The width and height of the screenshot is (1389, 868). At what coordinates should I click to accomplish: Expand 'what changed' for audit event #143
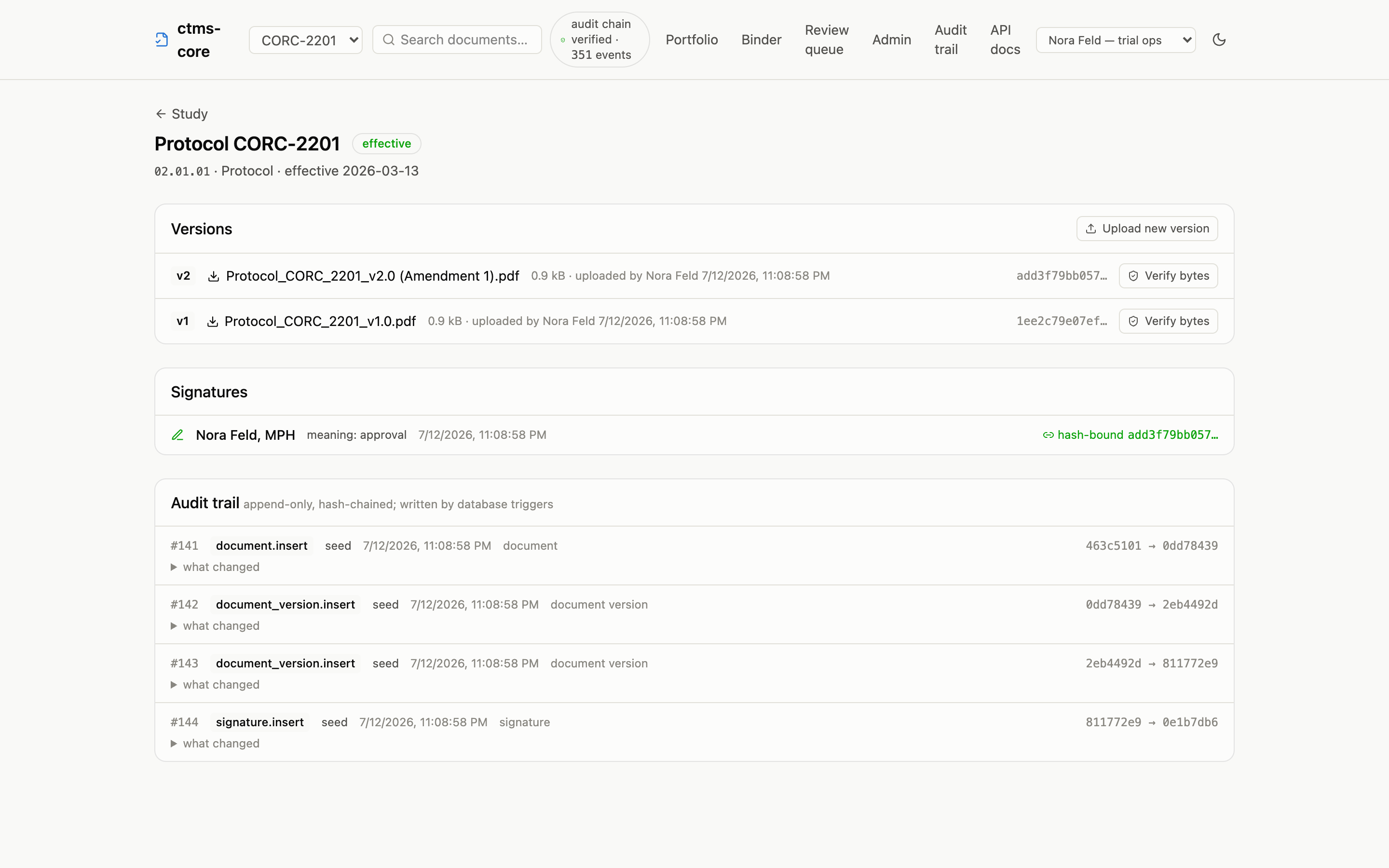tap(215, 685)
